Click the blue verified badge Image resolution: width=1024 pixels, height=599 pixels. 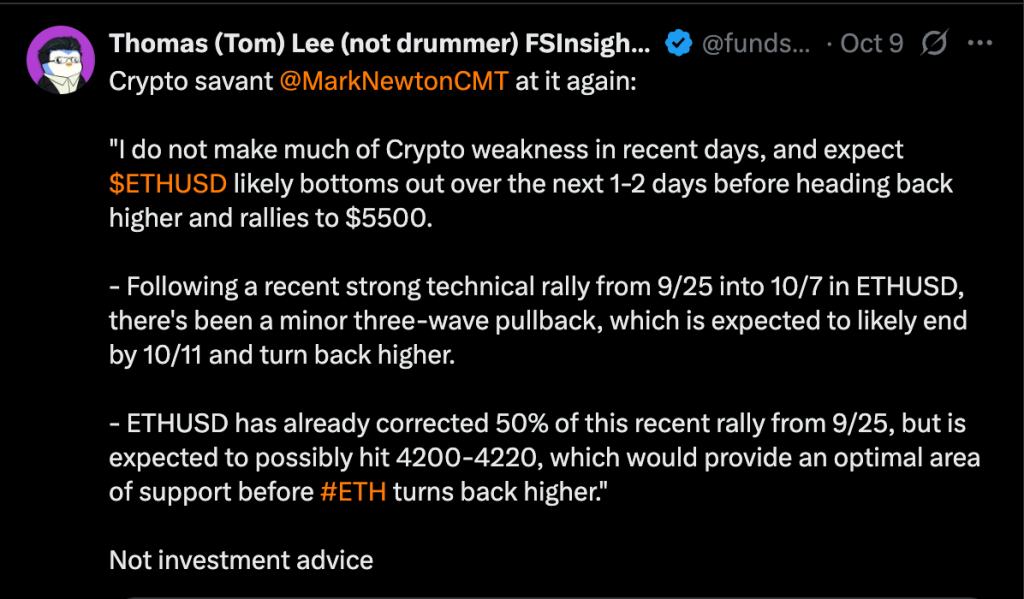(x=679, y=44)
